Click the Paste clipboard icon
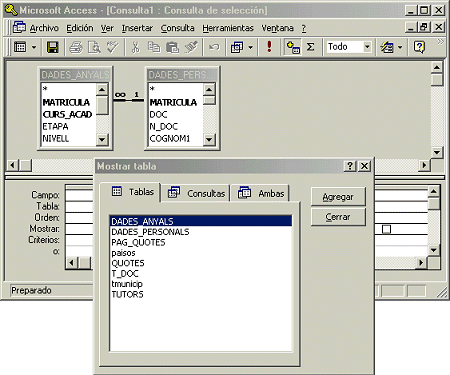This screenshot has width=450, height=375. [172, 47]
